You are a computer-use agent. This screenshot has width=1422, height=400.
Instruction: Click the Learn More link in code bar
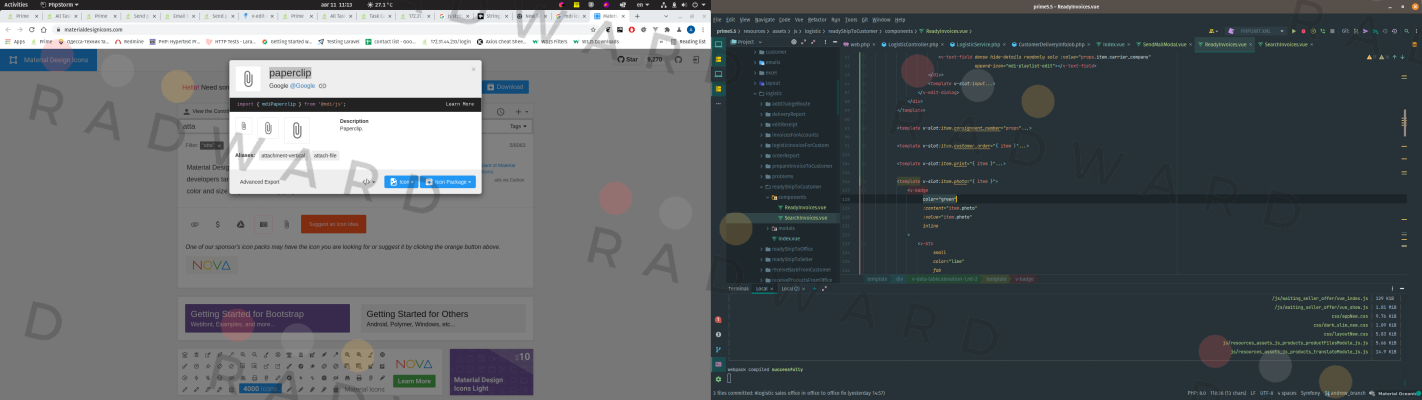point(459,104)
